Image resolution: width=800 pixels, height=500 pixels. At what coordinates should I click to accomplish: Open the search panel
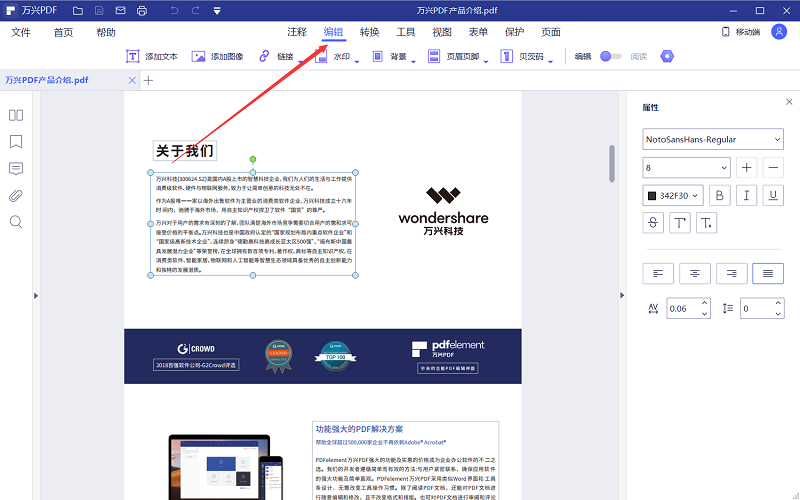(x=16, y=222)
